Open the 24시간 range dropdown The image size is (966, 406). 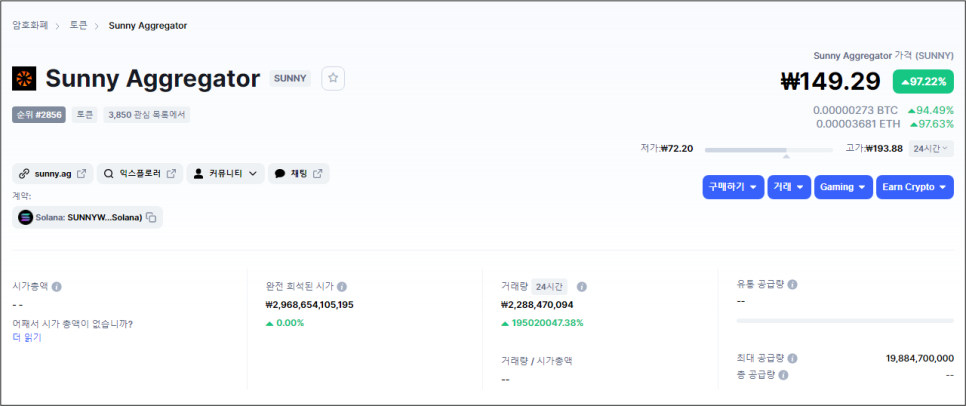click(931, 148)
